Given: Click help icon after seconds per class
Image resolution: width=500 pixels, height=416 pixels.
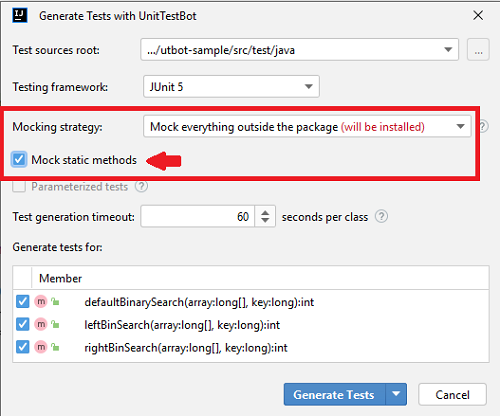Looking at the screenshot, I should [381, 217].
